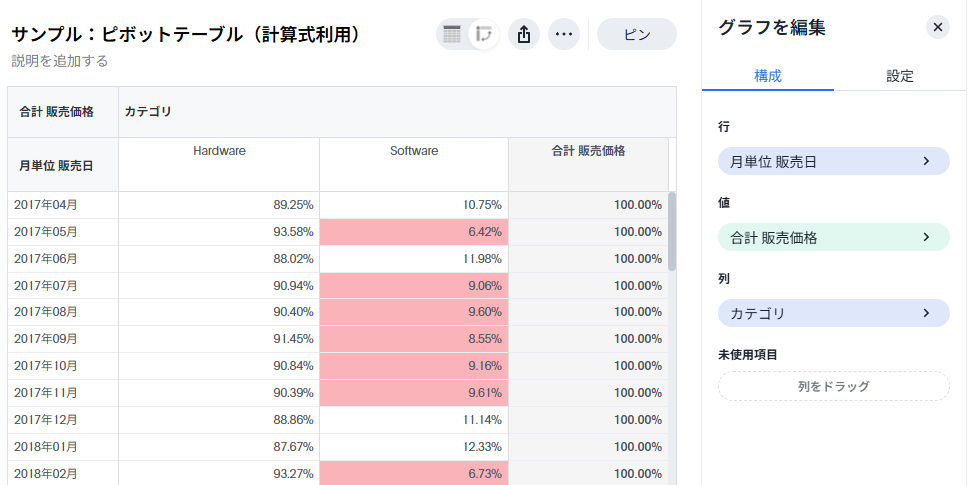Screen dimensions: 970x485
Task: Expand the 月単位 販売日 row chip
Action: coord(834,161)
